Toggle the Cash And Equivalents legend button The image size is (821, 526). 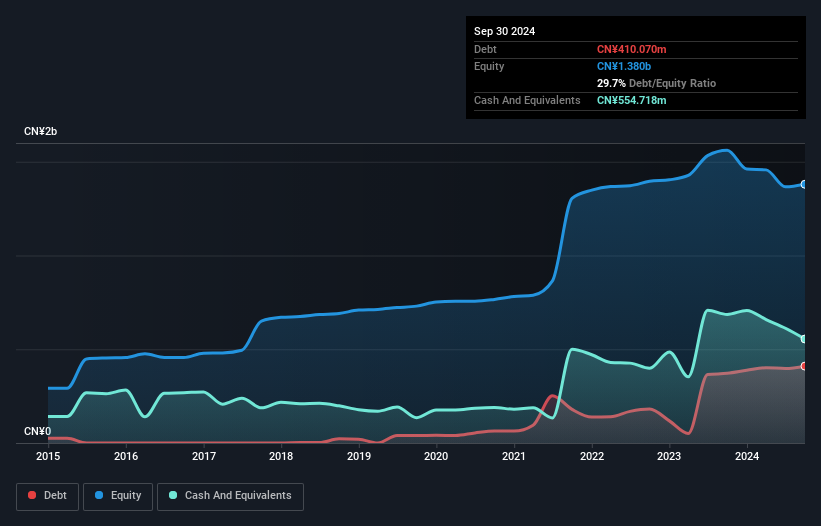[x=230, y=496]
